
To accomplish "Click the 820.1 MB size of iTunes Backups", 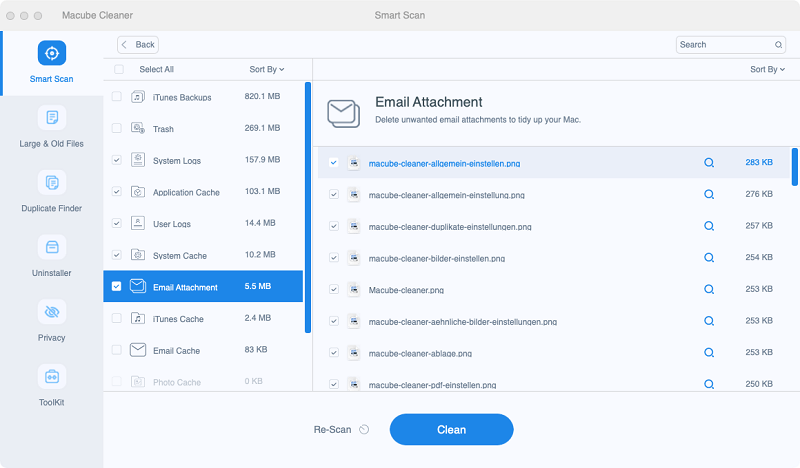I will coord(262,96).
